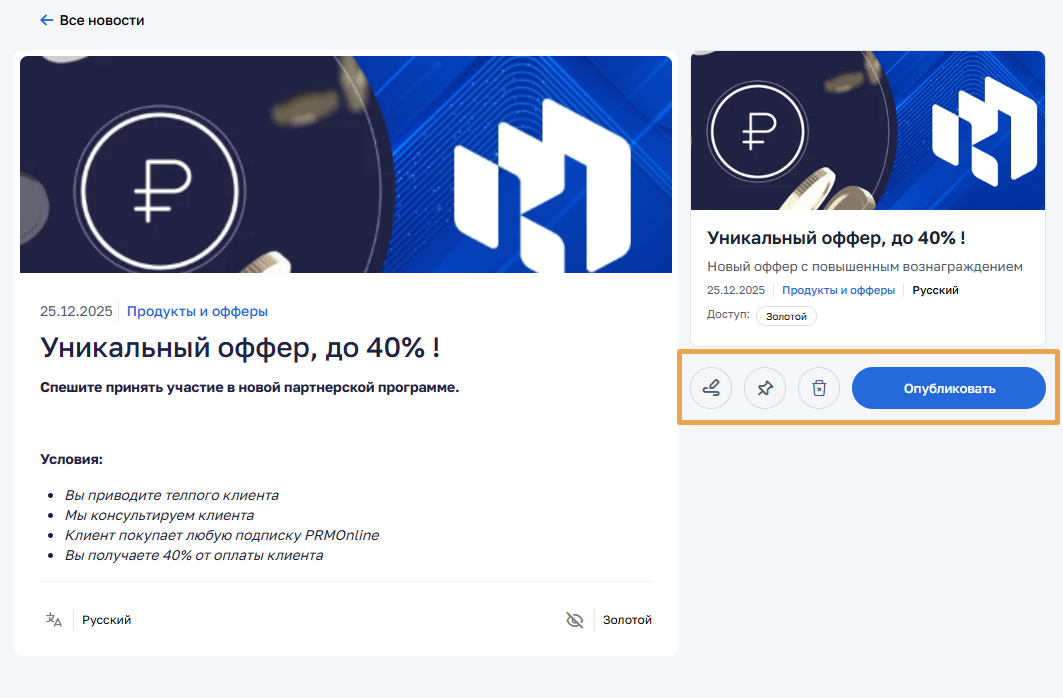Go back to Все новости
This screenshot has height=698, width=1063.
tap(102, 20)
